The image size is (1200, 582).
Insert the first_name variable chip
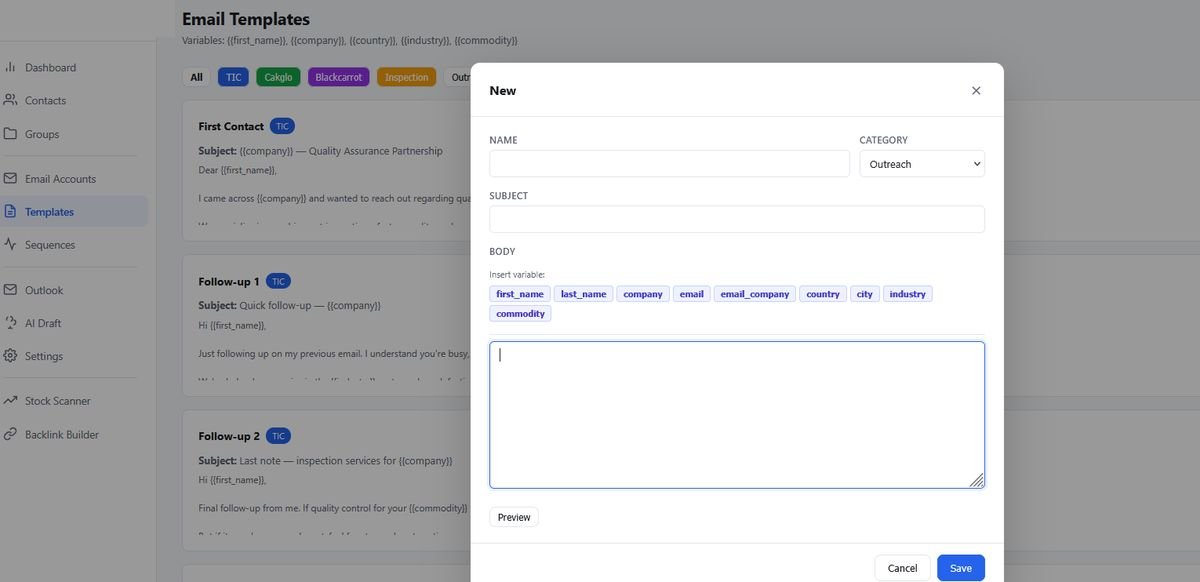point(520,294)
